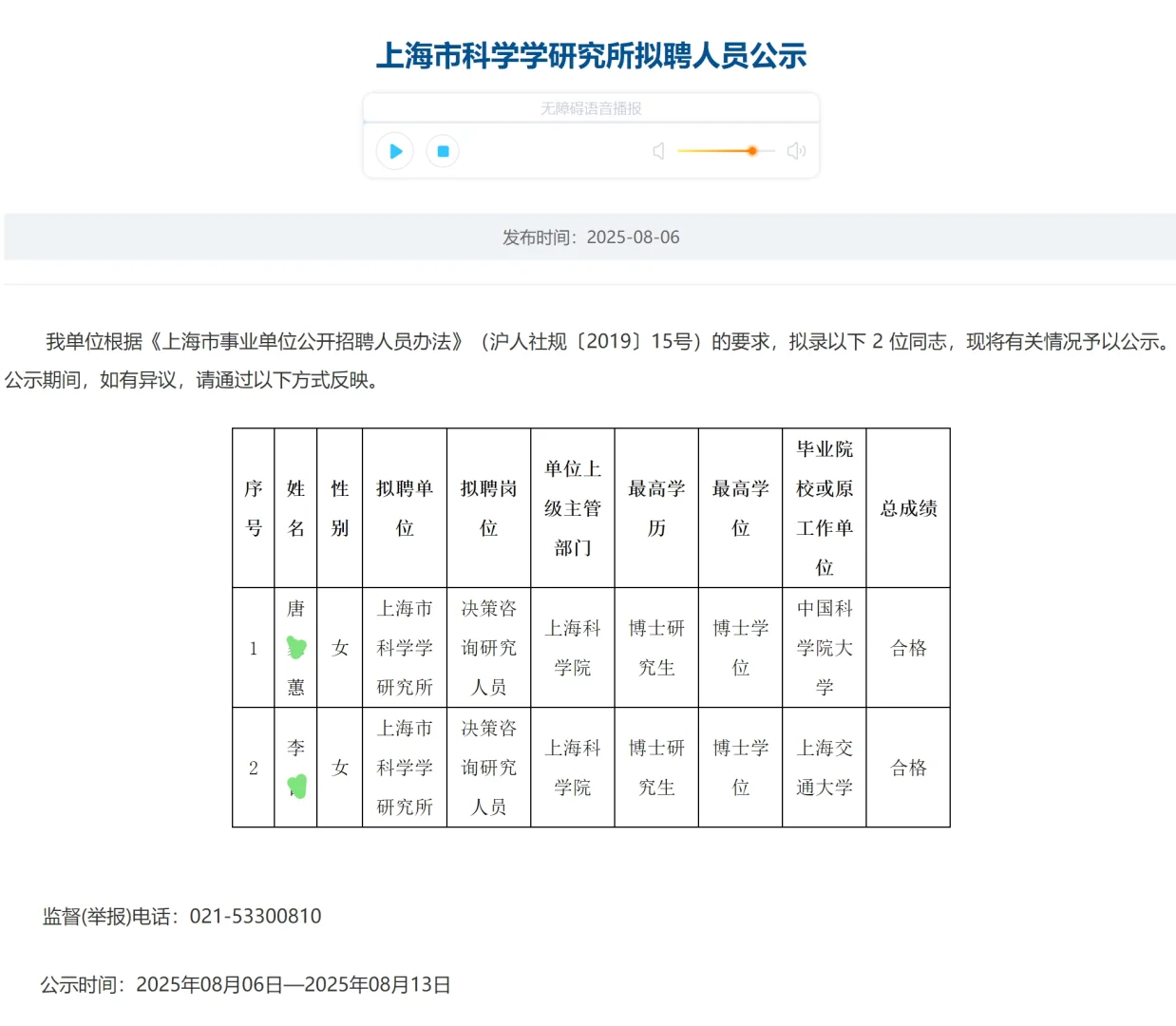Click the loud-volume speaker icon
The width and height of the screenshot is (1176, 1026).
tap(796, 151)
